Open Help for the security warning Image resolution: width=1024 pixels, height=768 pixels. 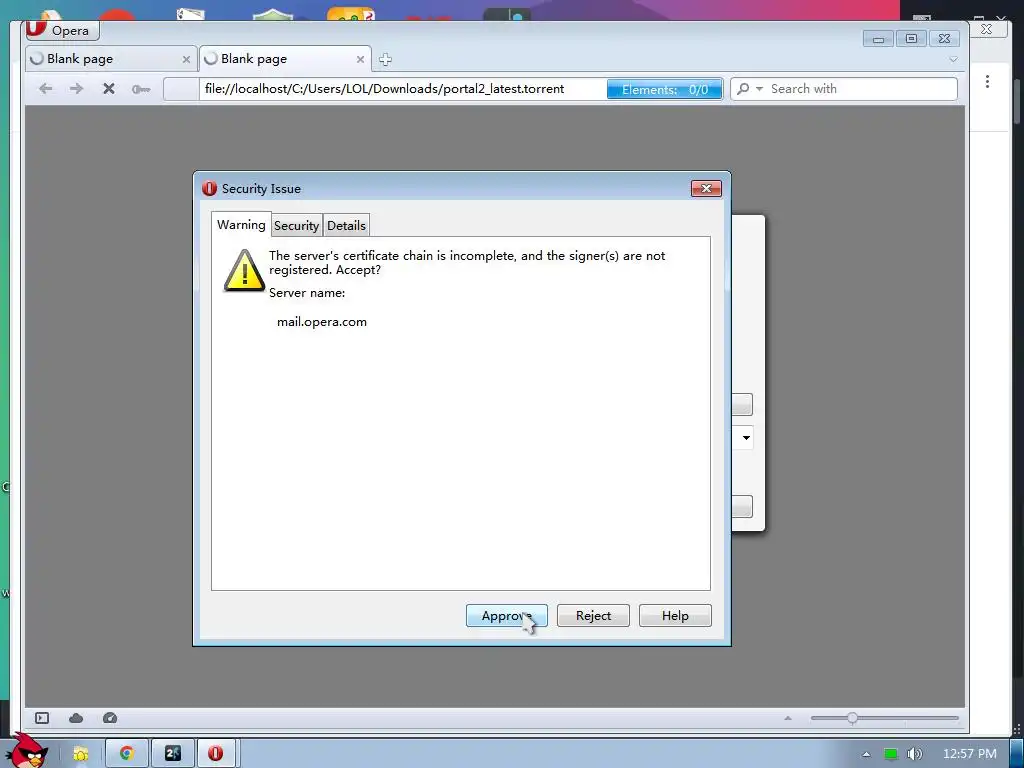click(675, 615)
